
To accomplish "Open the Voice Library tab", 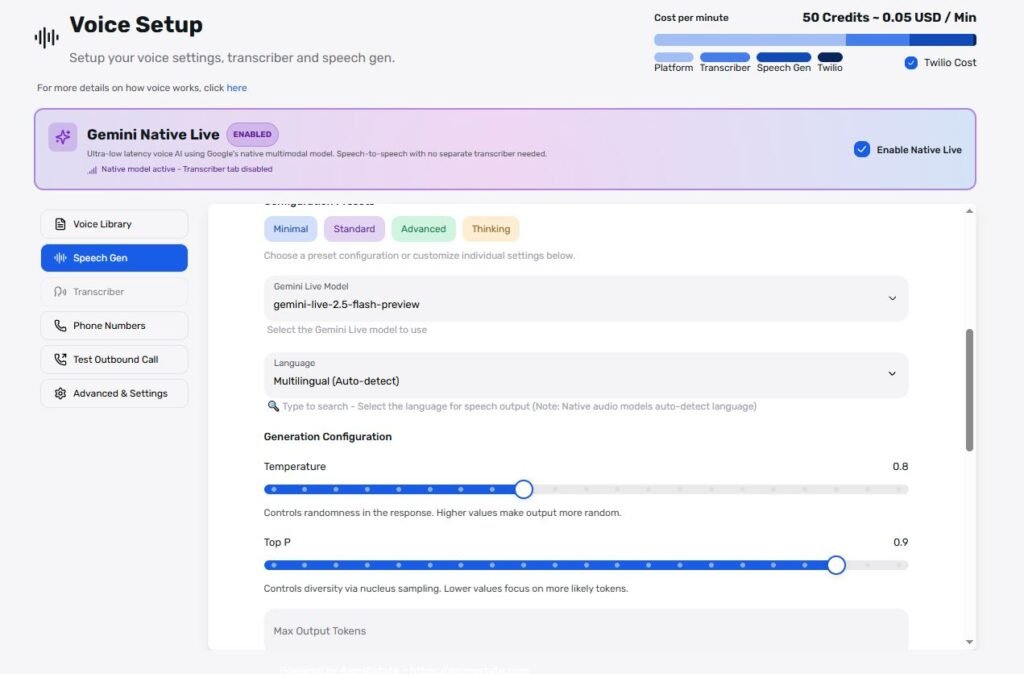I will click(x=114, y=224).
